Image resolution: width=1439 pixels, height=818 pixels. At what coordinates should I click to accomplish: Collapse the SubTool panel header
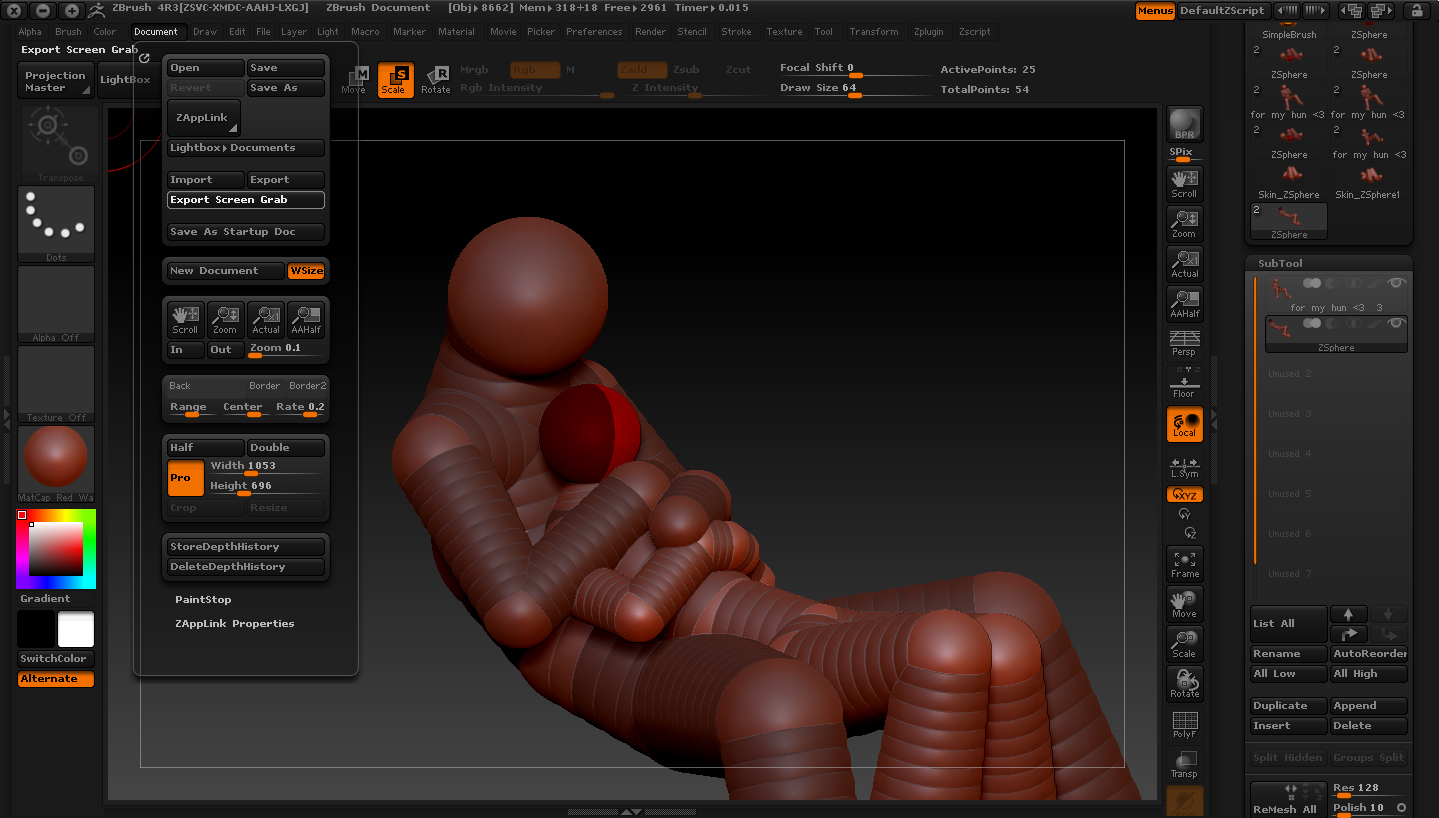coord(1280,264)
